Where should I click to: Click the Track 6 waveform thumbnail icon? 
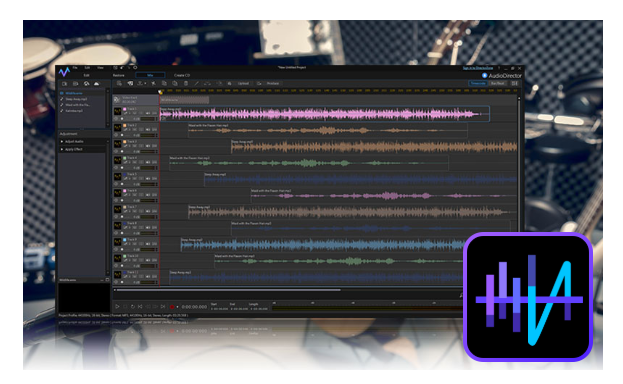118,193
